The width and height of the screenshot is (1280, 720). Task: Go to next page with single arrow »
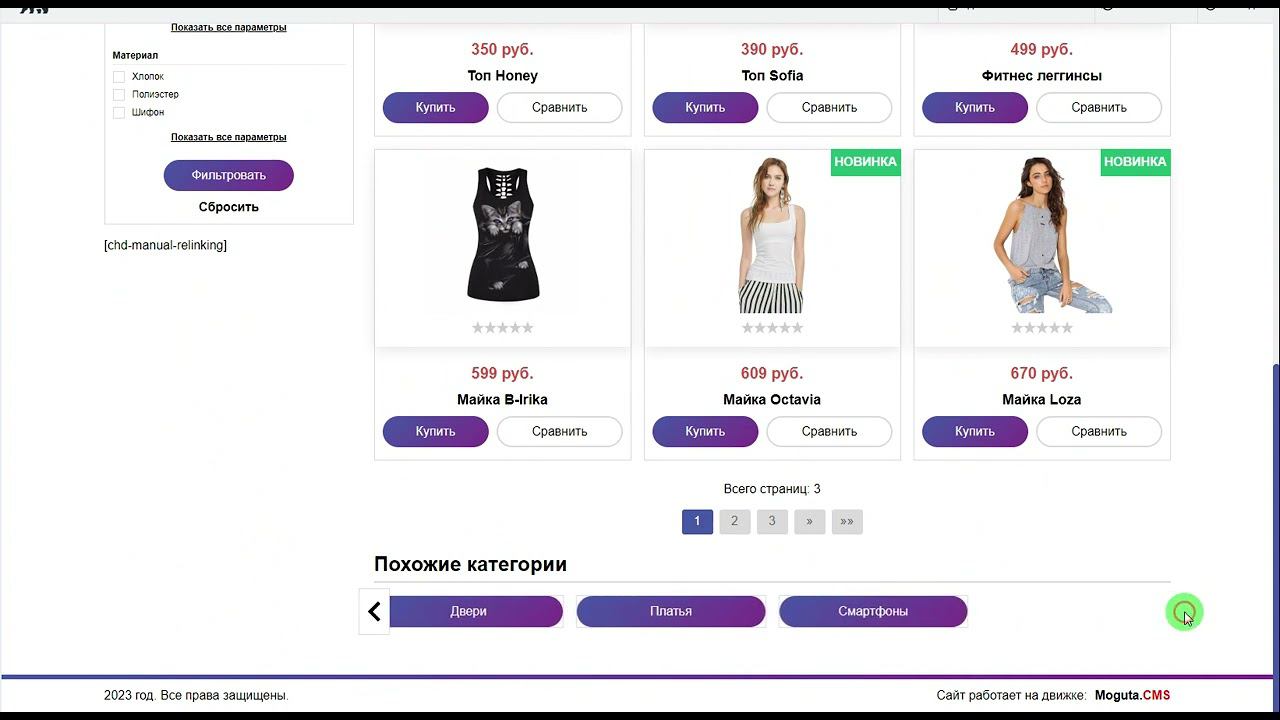(809, 521)
